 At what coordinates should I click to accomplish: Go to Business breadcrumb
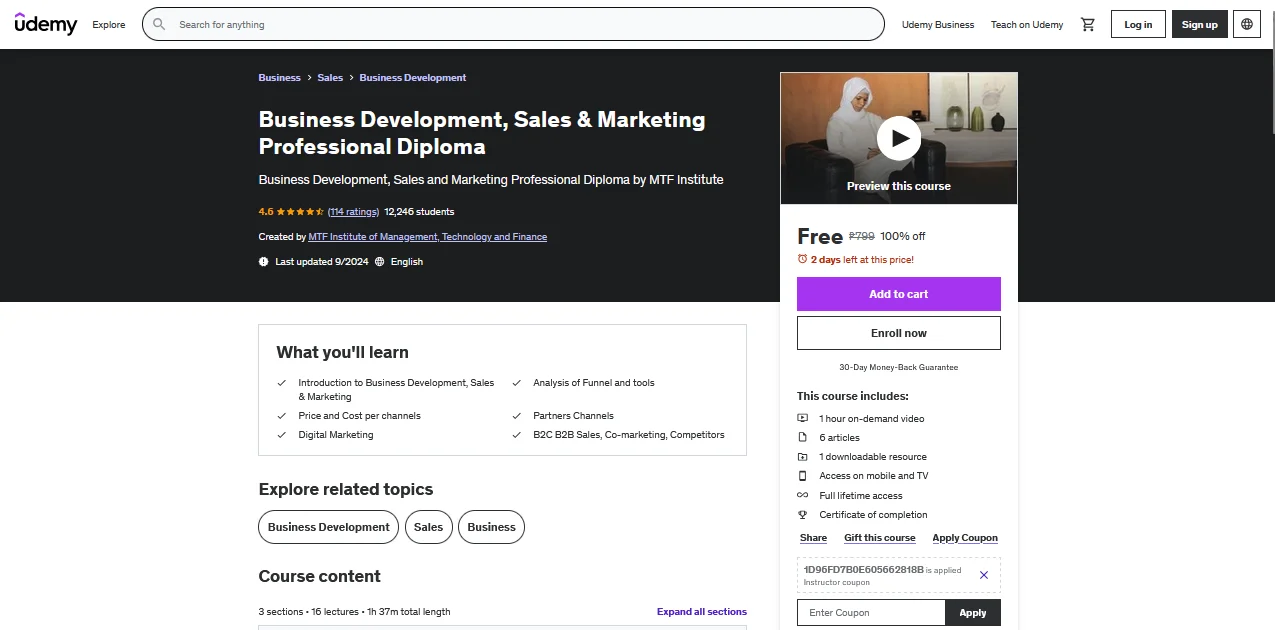[279, 77]
